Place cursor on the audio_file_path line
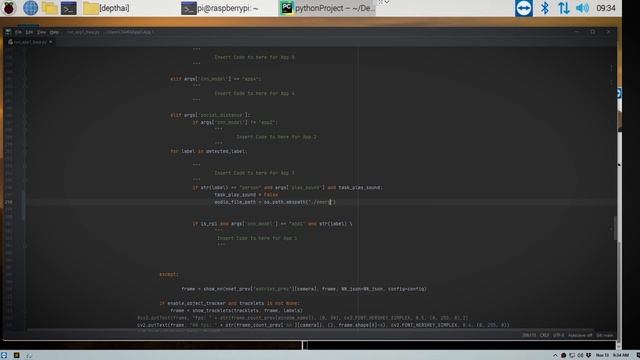640x360 pixels. click(x=275, y=202)
